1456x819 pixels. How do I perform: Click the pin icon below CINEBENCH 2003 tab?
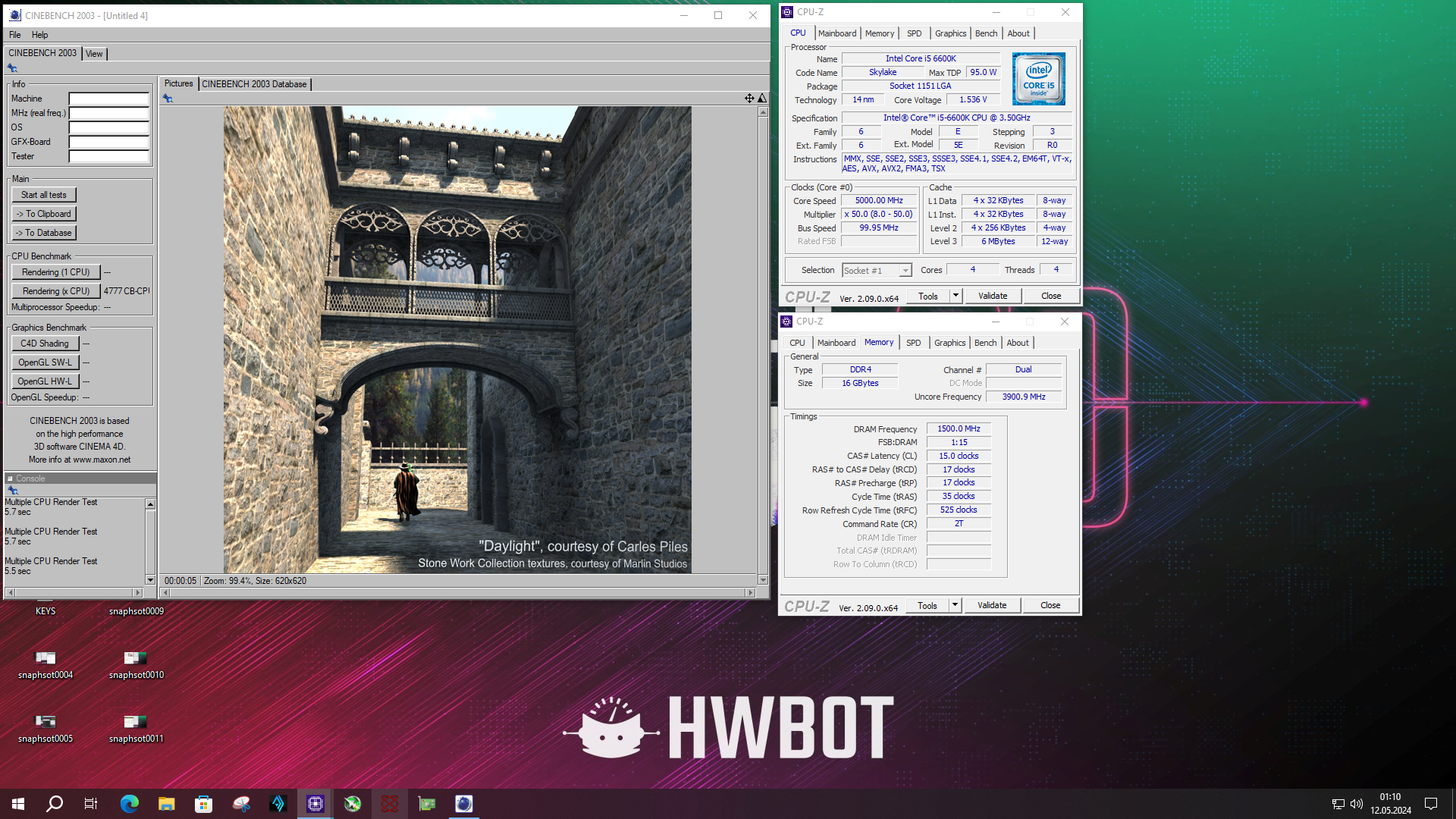point(12,68)
